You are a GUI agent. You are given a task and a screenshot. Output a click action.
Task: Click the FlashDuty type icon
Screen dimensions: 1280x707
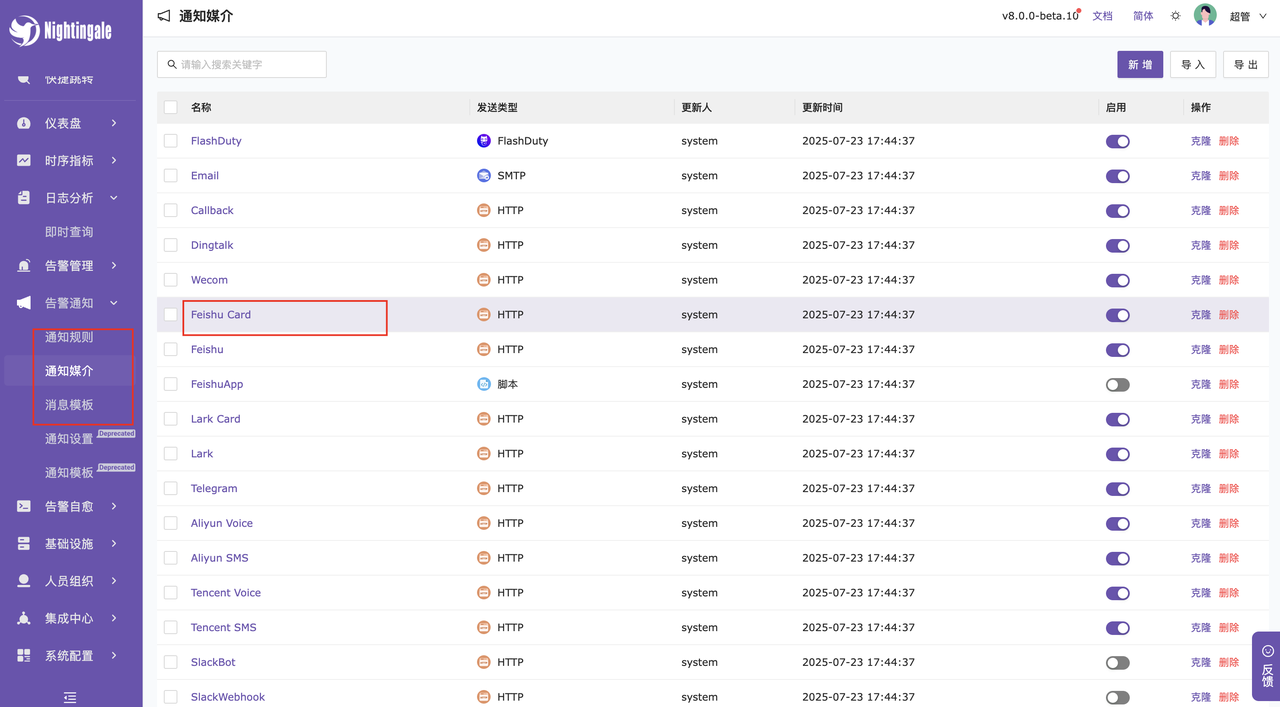(484, 141)
